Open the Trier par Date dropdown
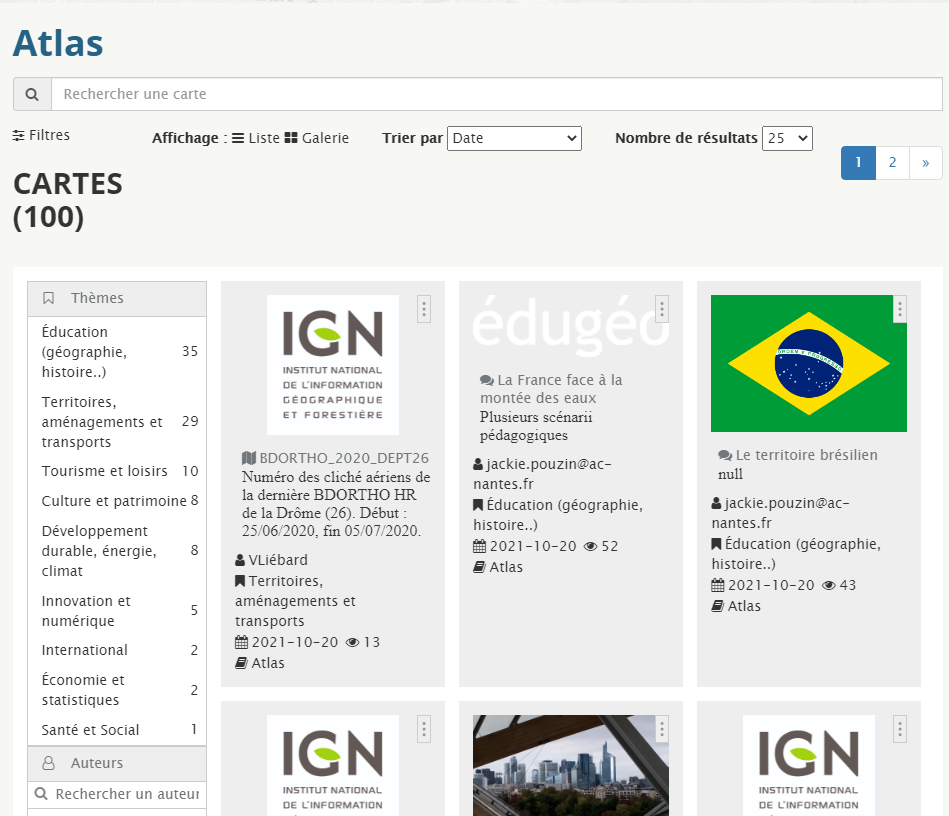 pyautogui.click(x=514, y=138)
